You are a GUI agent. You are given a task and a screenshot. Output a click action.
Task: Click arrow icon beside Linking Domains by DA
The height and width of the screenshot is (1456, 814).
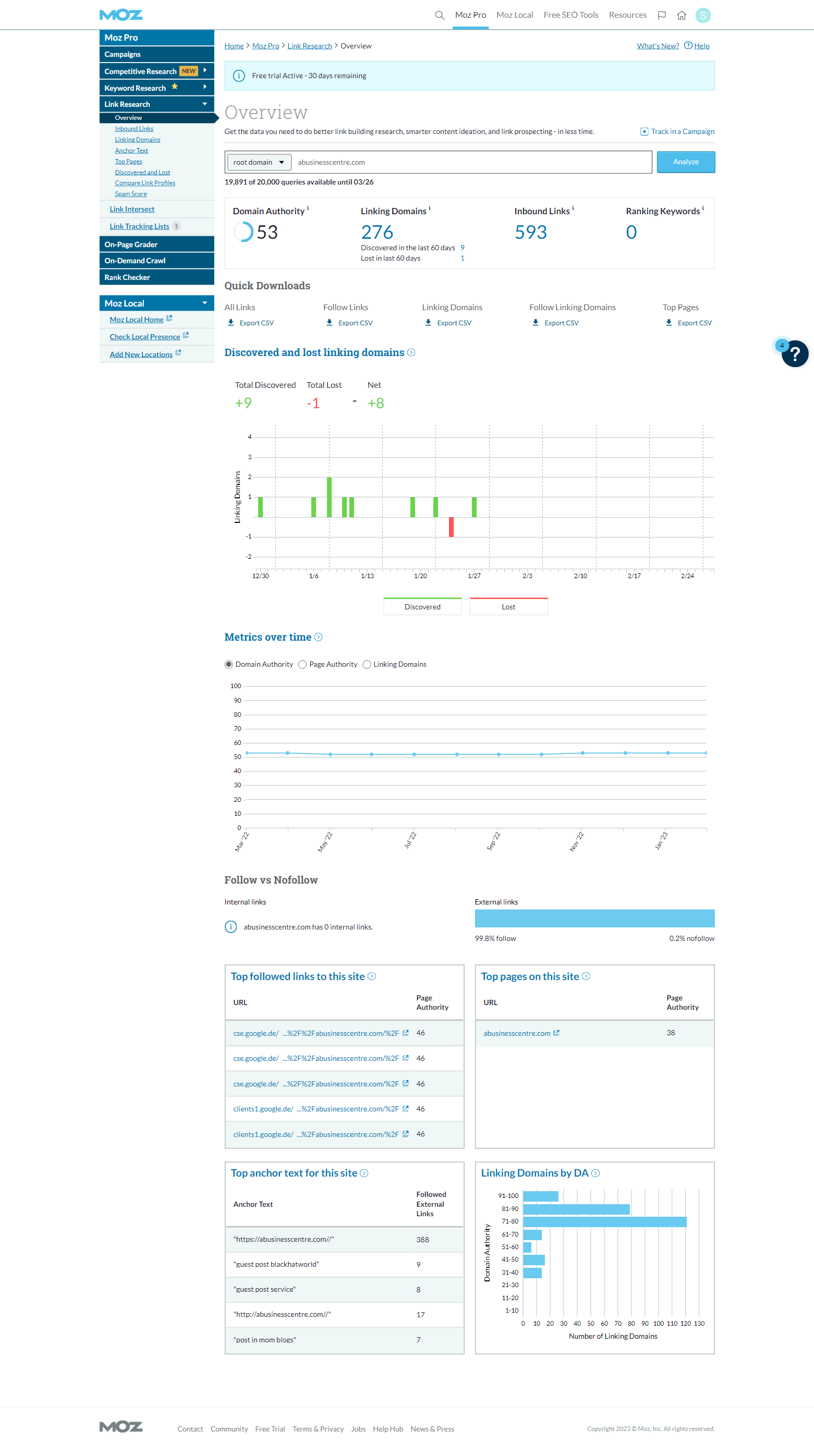pyautogui.click(x=595, y=1173)
